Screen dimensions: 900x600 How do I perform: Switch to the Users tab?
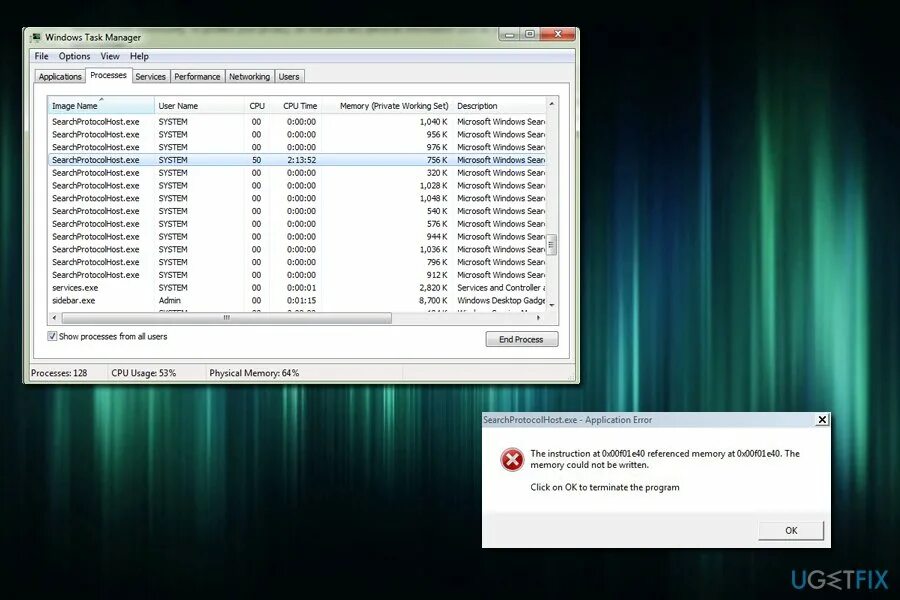click(x=289, y=76)
